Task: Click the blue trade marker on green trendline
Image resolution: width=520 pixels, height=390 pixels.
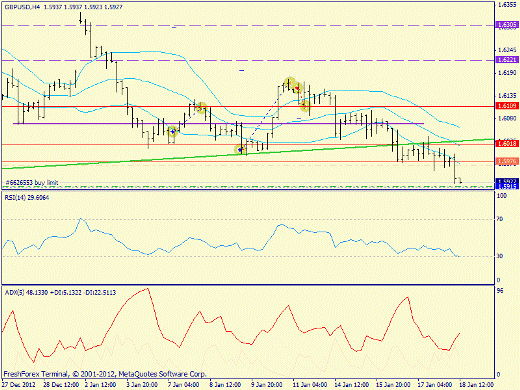Action: (240, 150)
